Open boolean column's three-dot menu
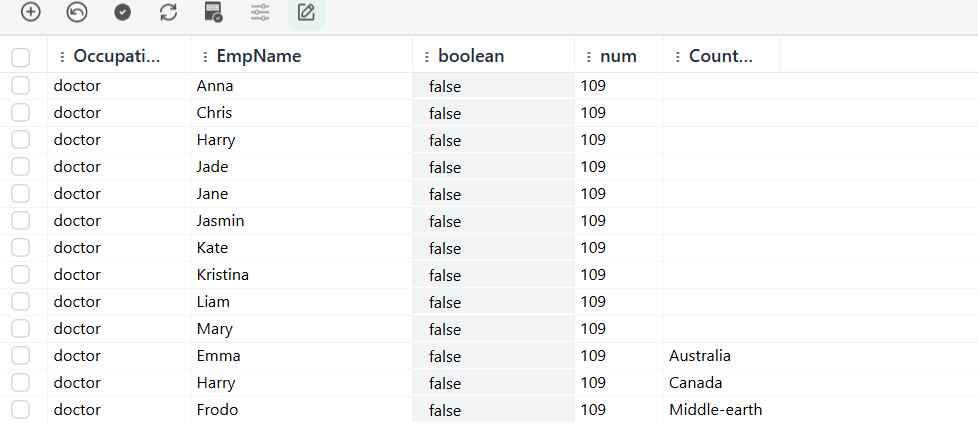This screenshot has height=423, width=978. (x=427, y=57)
